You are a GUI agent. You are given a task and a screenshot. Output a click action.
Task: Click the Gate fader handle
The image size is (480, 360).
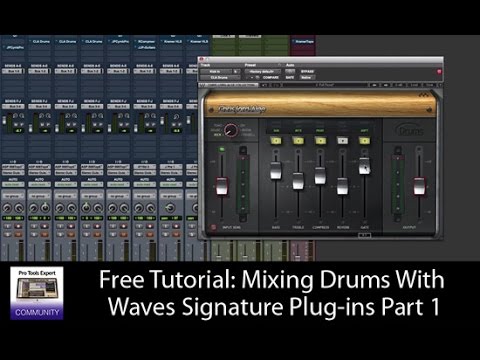(364, 166)
